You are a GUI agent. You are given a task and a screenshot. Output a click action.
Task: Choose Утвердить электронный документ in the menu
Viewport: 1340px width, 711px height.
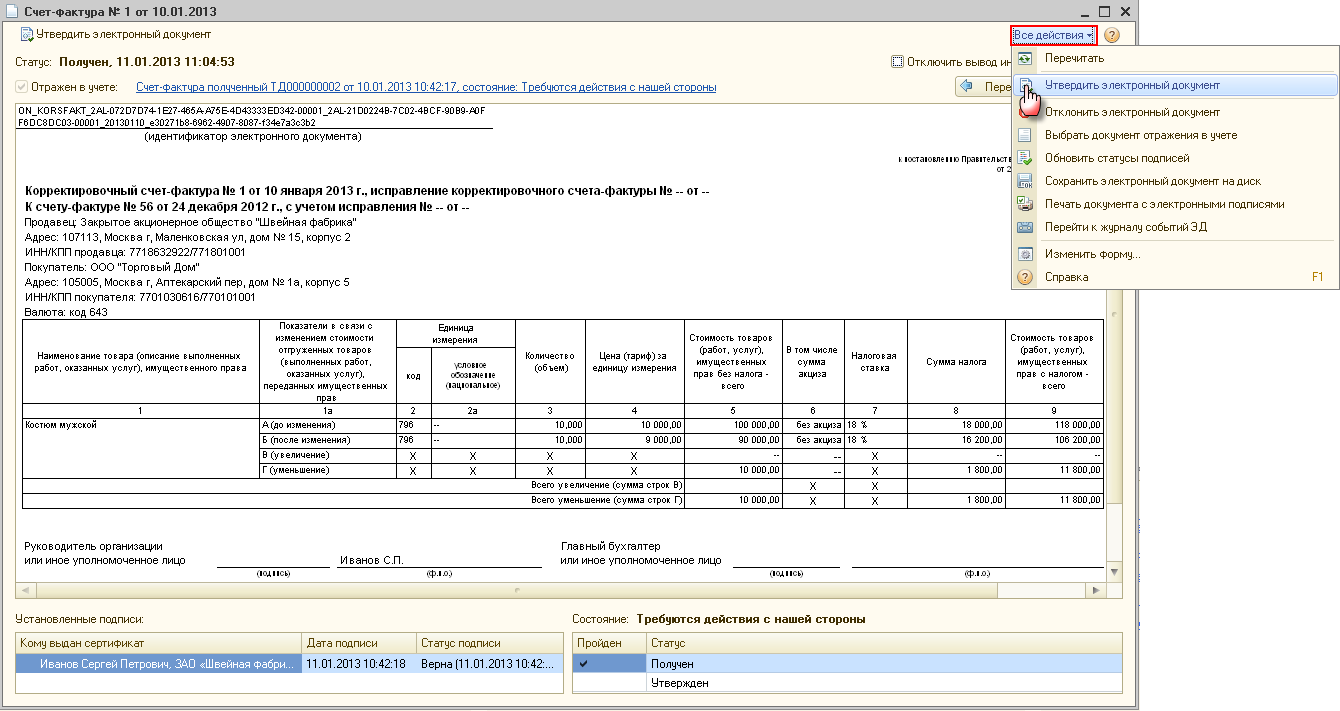tap(1175, 86)
